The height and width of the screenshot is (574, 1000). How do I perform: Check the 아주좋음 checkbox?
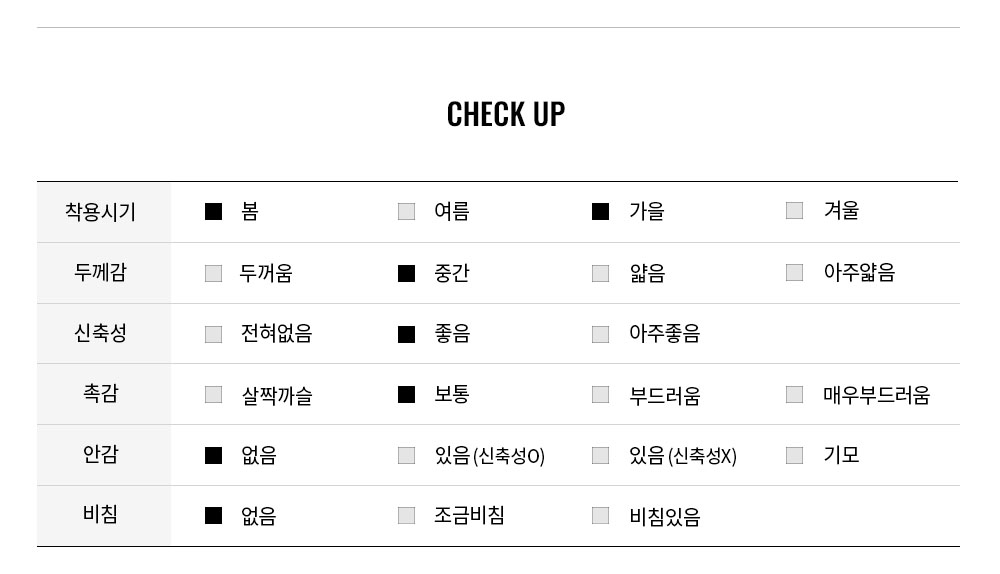(x=600, y=334)
